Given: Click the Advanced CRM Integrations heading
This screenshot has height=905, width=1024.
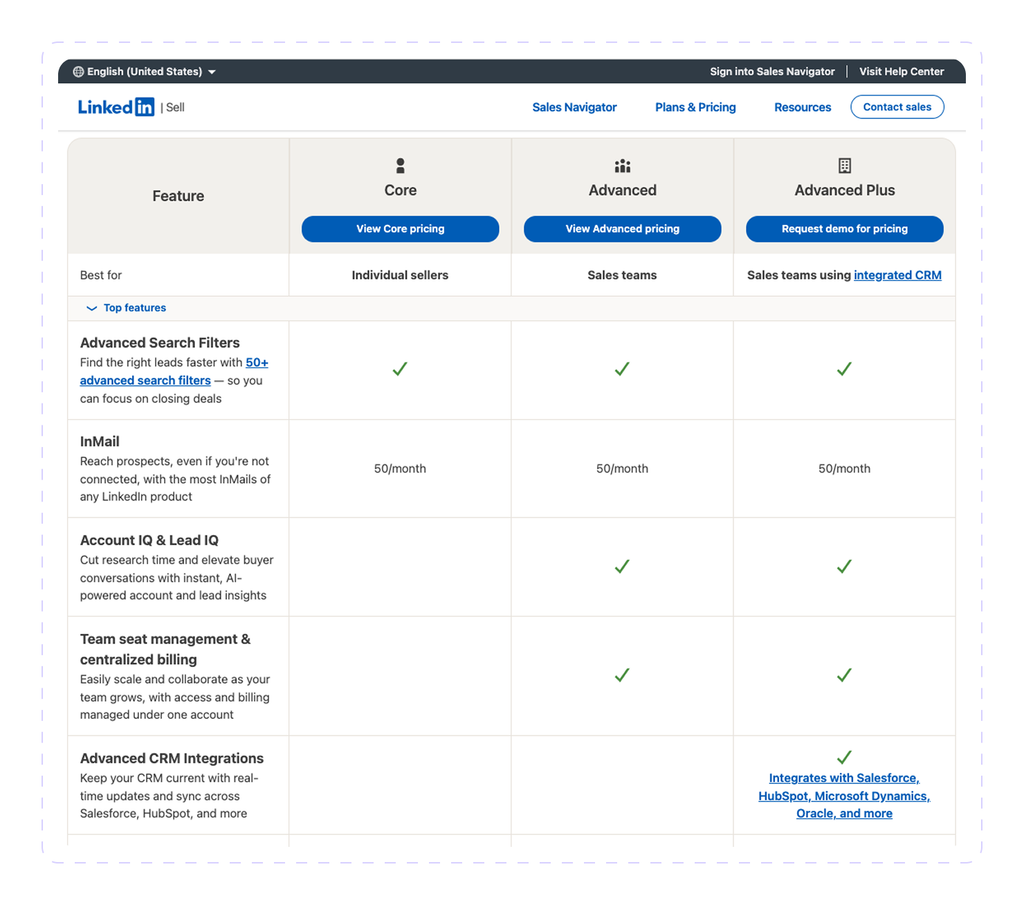Looking at the screenshot, I should click(x=172, y=759).
